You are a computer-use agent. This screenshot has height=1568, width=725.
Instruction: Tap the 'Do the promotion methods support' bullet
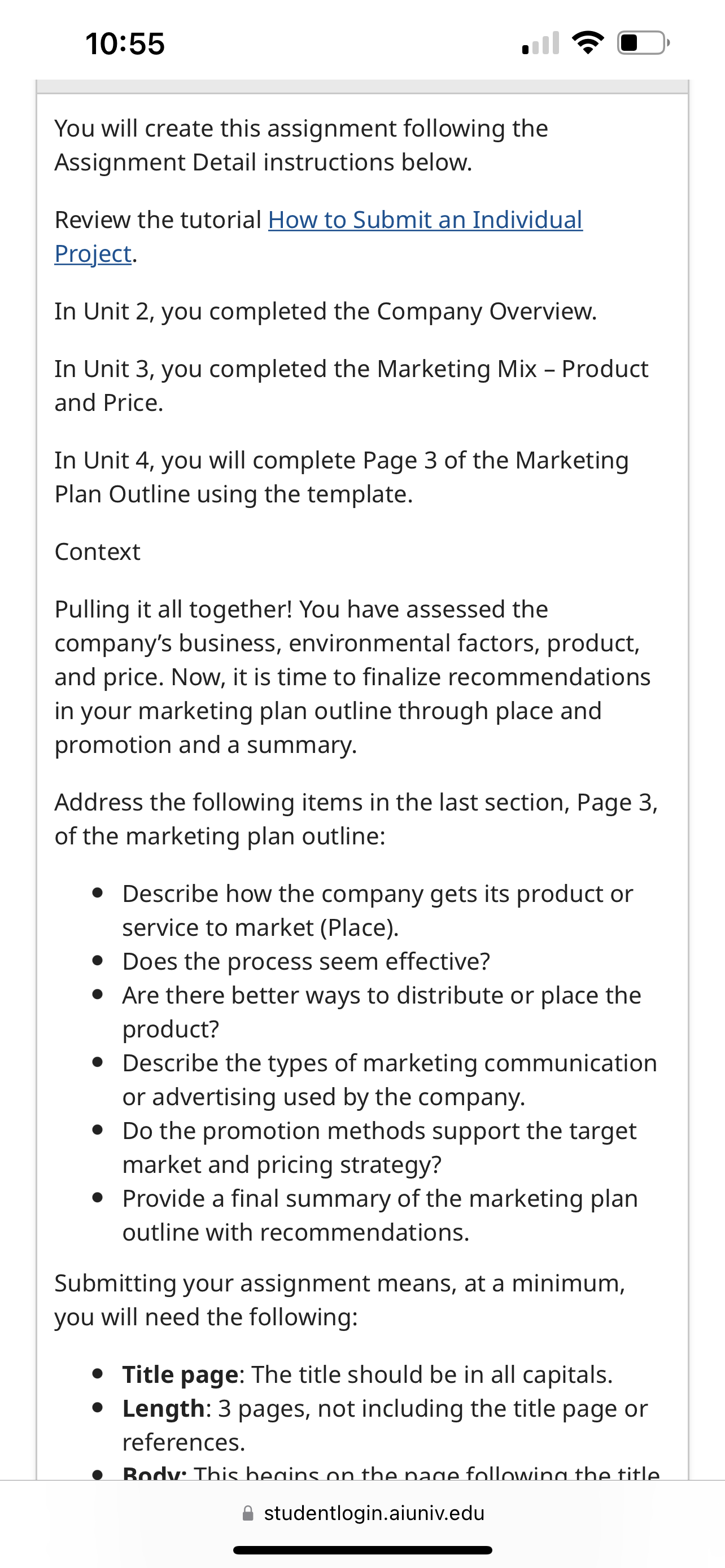point(379,1147)
